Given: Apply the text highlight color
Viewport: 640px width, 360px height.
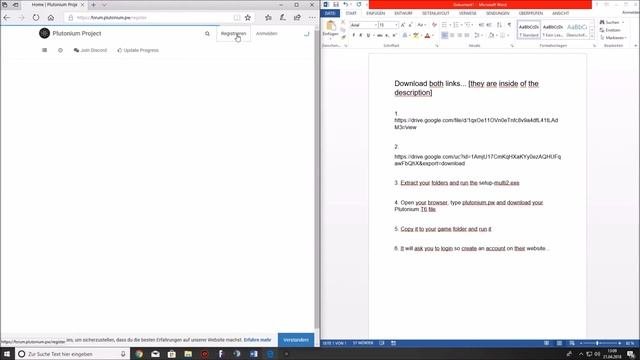Looking at the screenshot, I should pos(416,36).
